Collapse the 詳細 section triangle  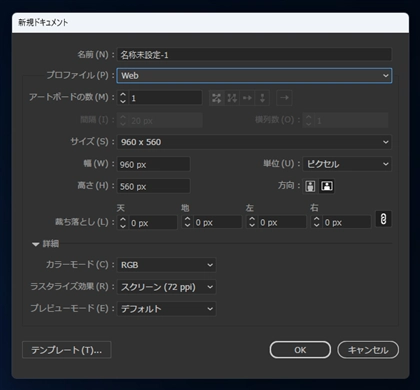tap(36, 244)
